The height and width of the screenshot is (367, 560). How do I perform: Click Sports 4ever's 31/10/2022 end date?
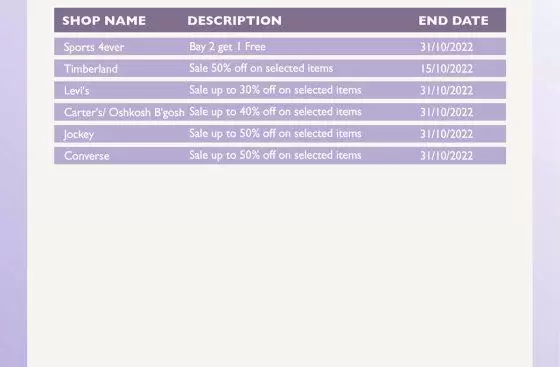coord(446,47)
